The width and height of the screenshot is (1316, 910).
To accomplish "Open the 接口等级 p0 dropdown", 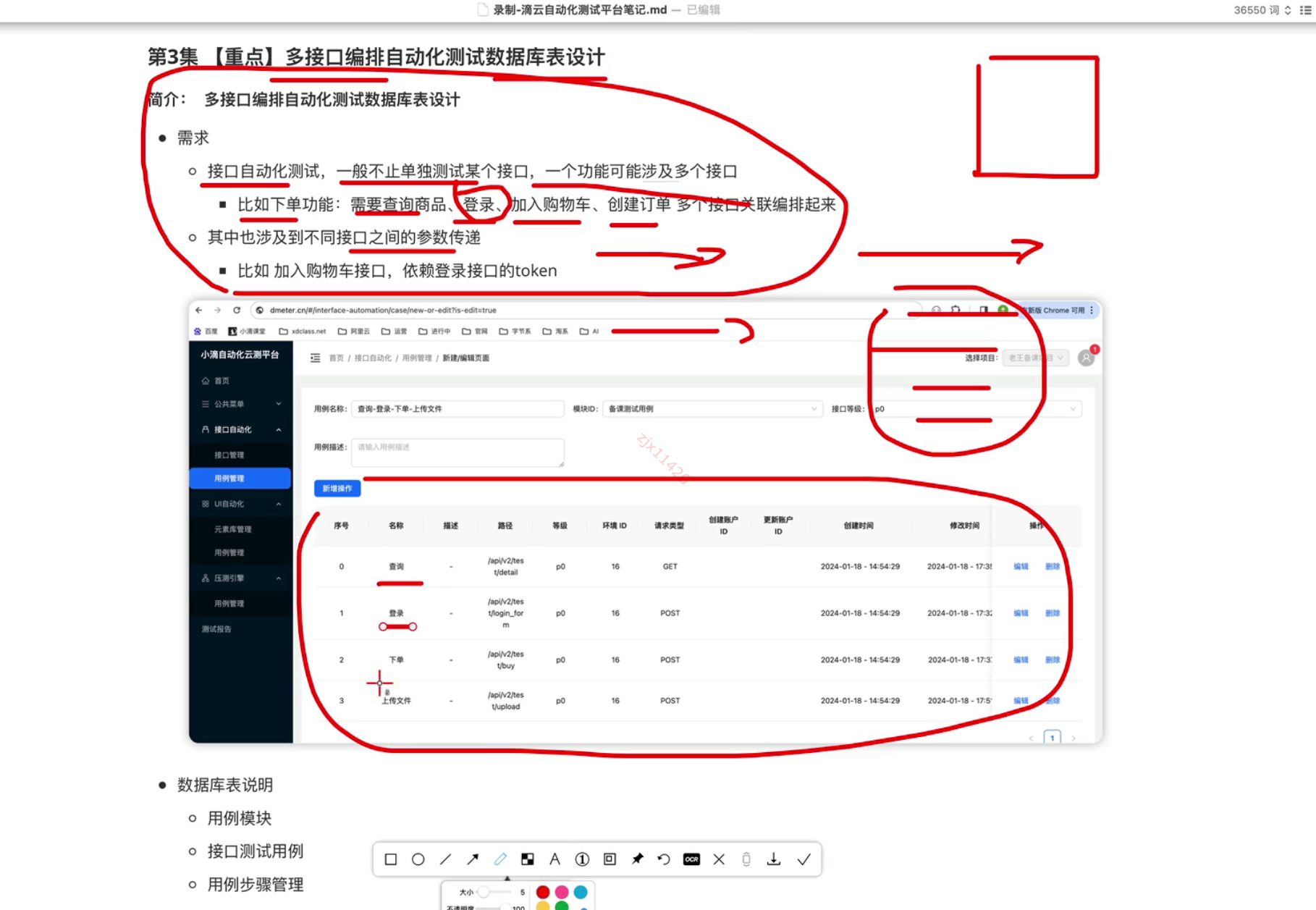I will coord(975,409).
